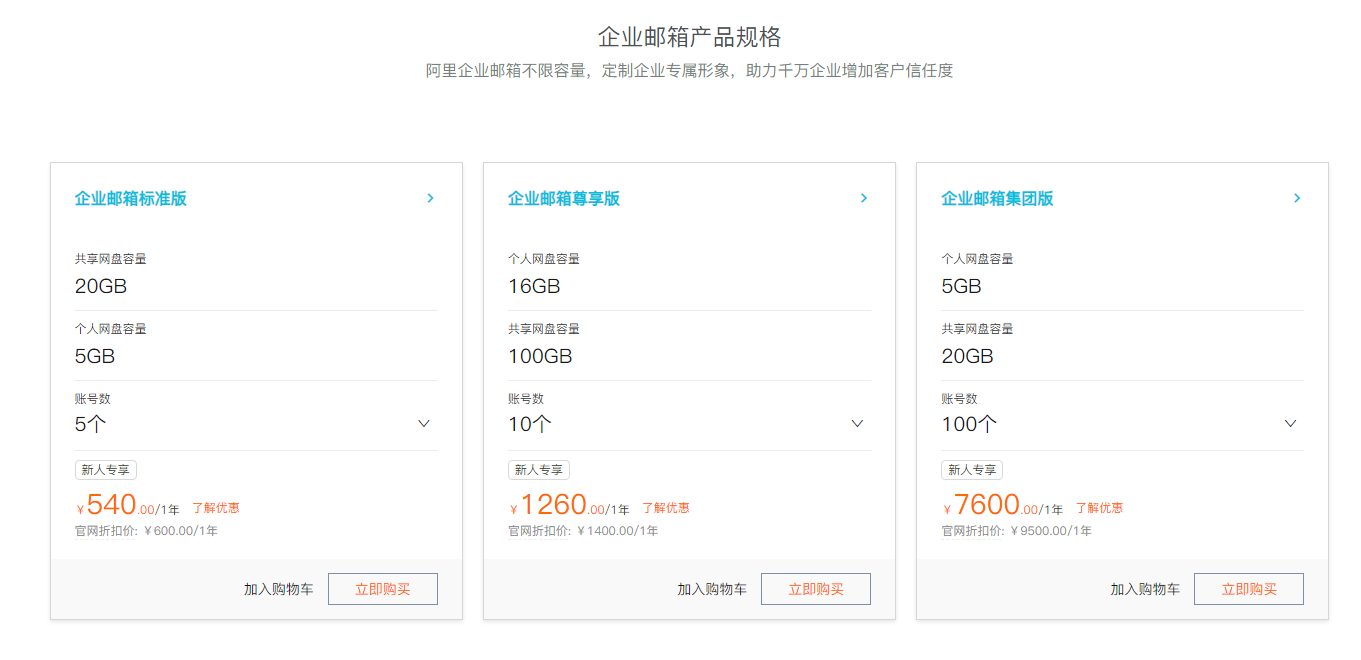Click the 官网折扣价 ¥1400.00/1年 text
Image resolution: width=1361 pixels, height=660 pixels.
click(583, 531)
